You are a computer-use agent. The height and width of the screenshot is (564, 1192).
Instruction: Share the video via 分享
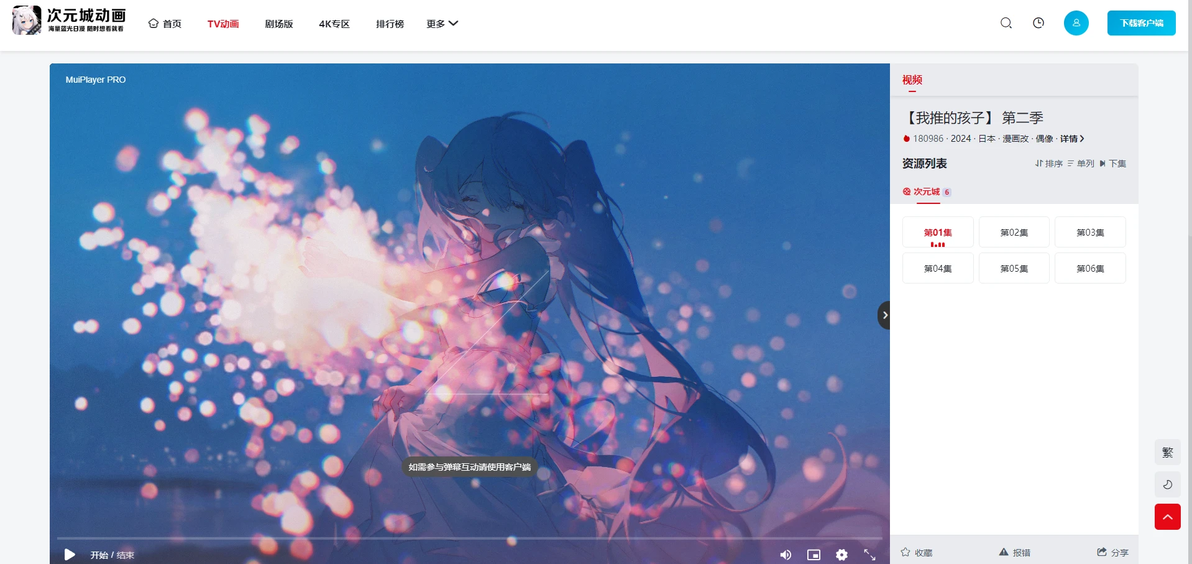click(x=1112, y=553)
